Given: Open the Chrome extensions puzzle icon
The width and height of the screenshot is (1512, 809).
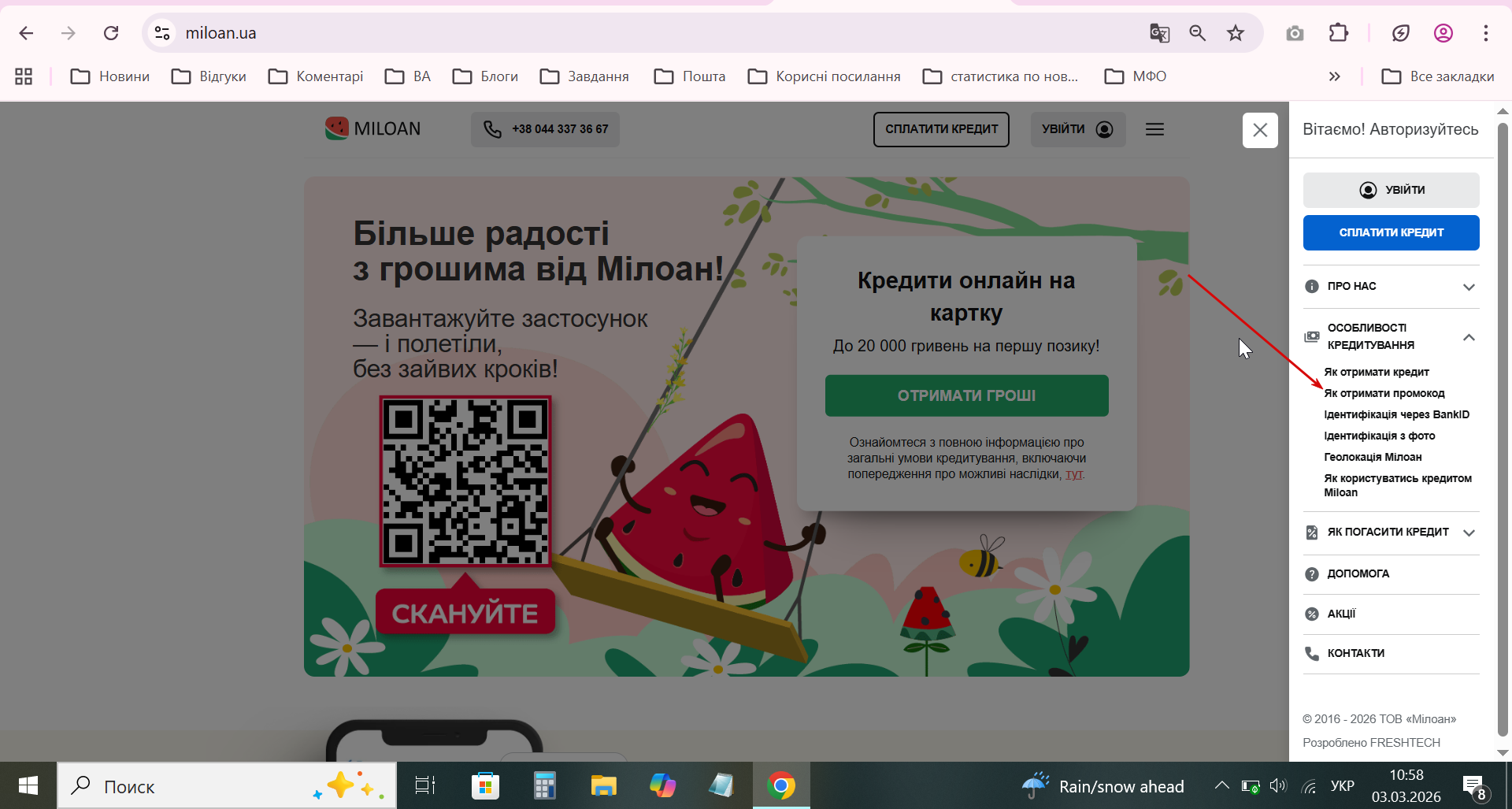Looking at the screenshot, I should pos(1338,33).
